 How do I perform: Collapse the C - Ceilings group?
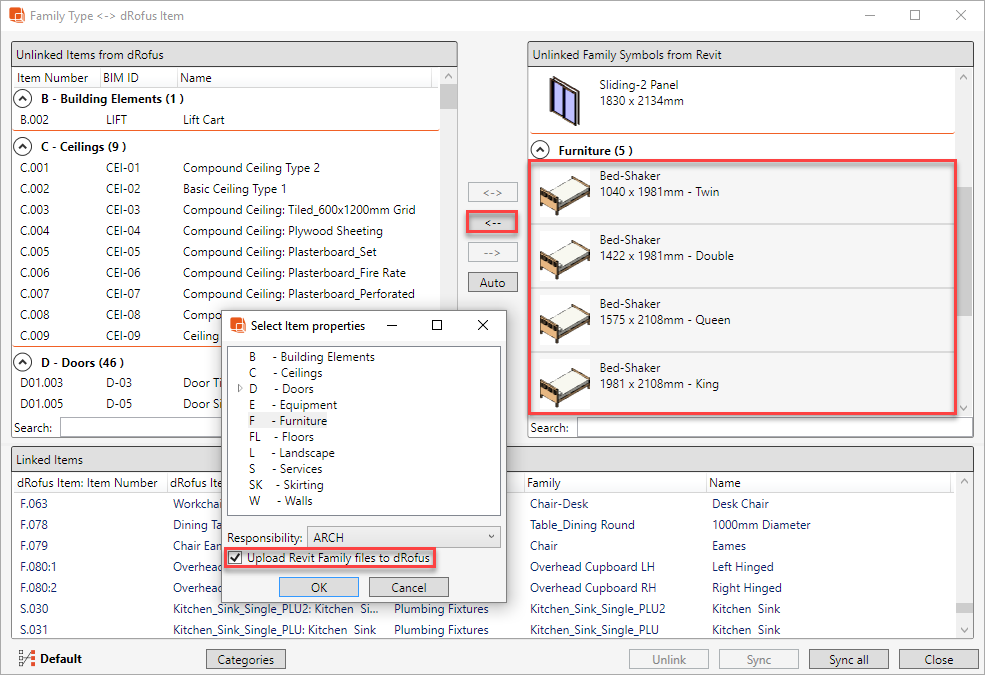pos(22,147)
